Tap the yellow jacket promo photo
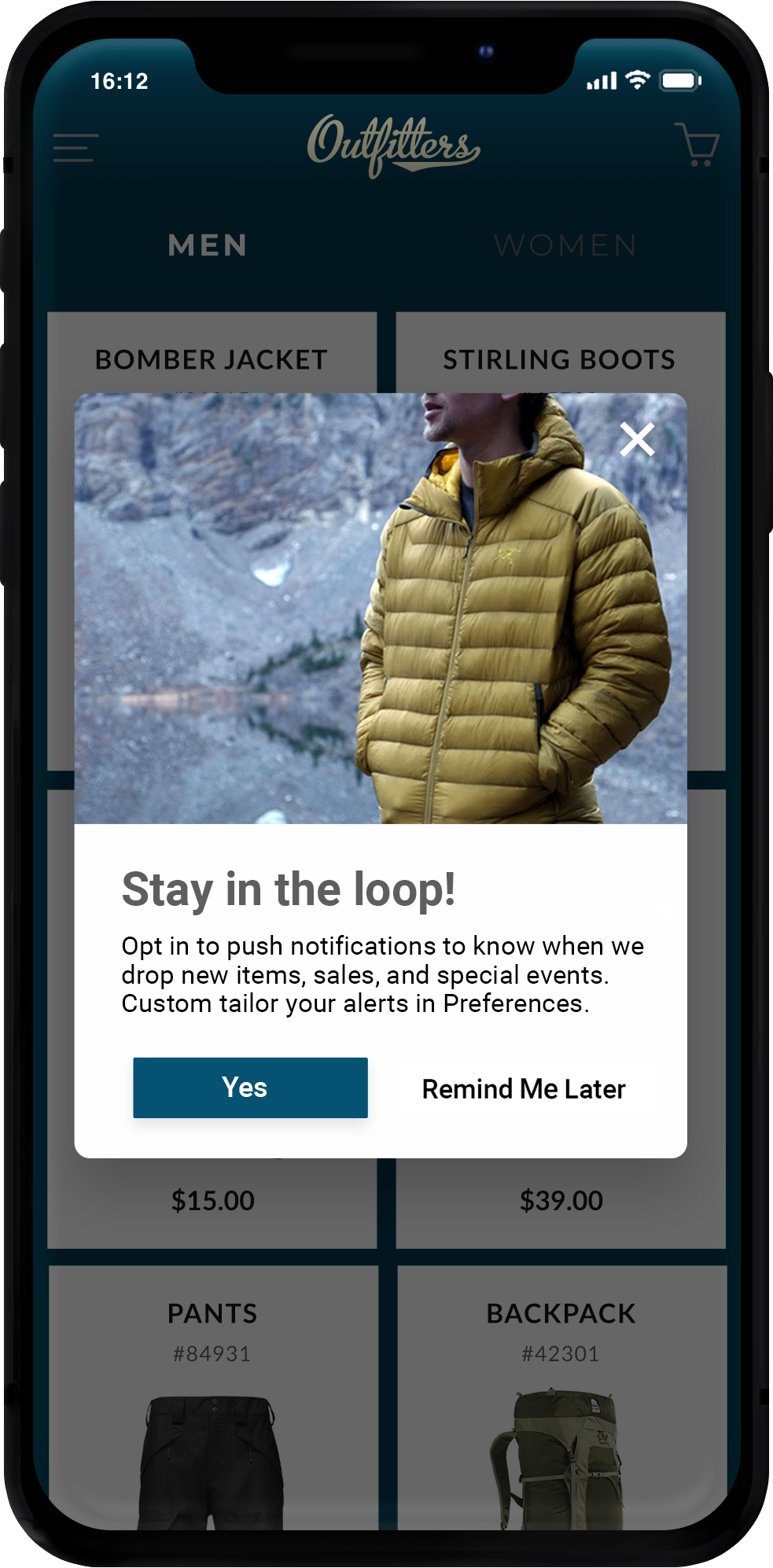 pos(381,609)
